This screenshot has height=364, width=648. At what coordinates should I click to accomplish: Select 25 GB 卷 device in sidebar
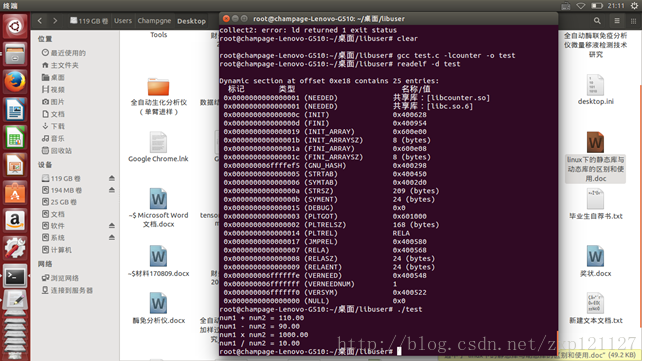pos(60,202)
